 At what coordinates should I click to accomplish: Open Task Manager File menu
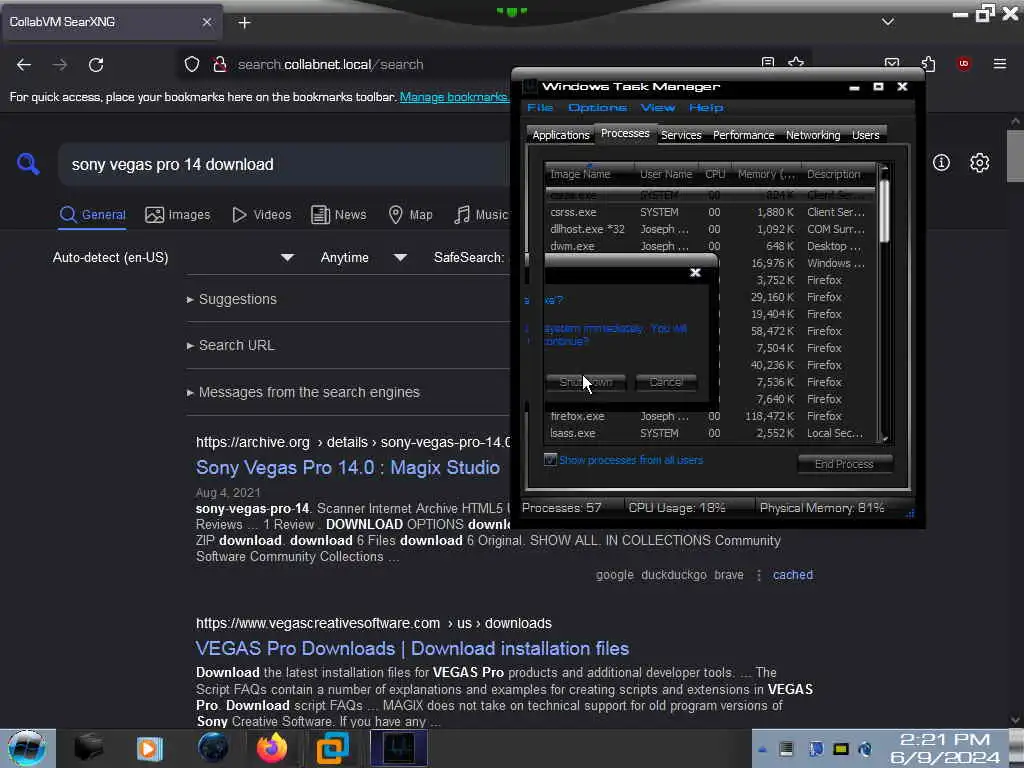tap(540, 107)
